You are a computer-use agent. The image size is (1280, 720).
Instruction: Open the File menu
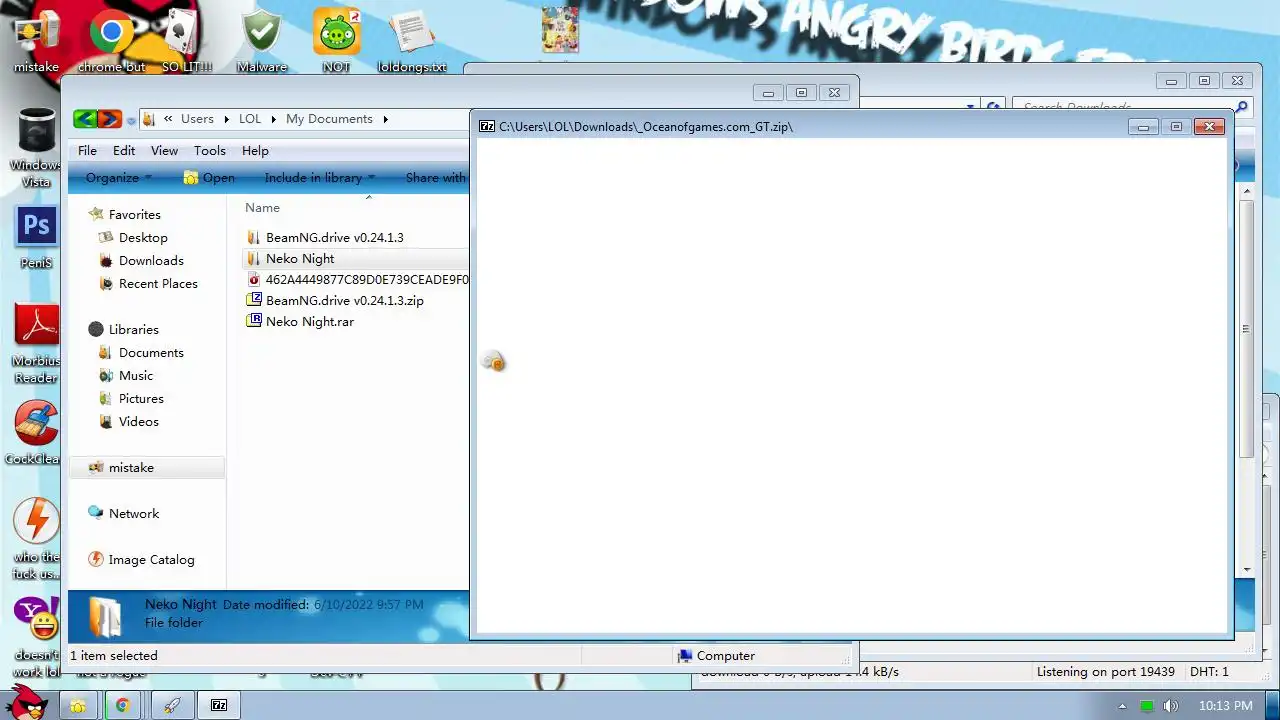pos(87,150)
